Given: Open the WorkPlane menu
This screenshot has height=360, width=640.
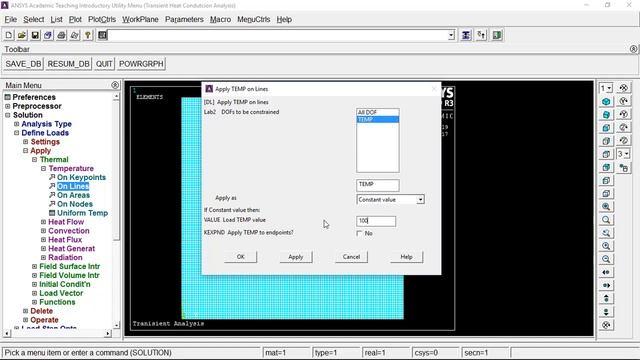Looking at the screenshot, I should click(140, 20).
